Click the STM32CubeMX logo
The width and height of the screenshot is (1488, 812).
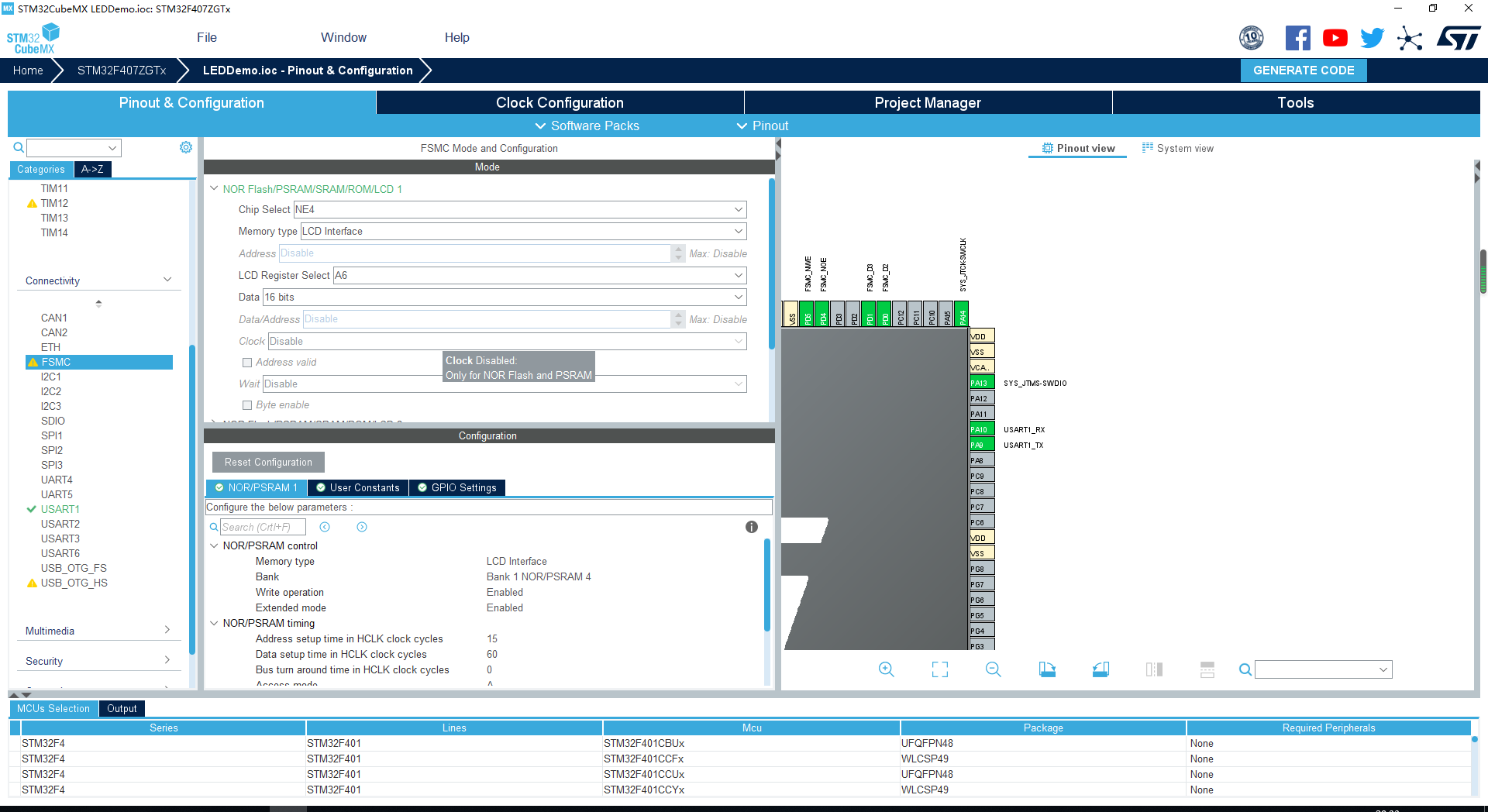[33, 38]
